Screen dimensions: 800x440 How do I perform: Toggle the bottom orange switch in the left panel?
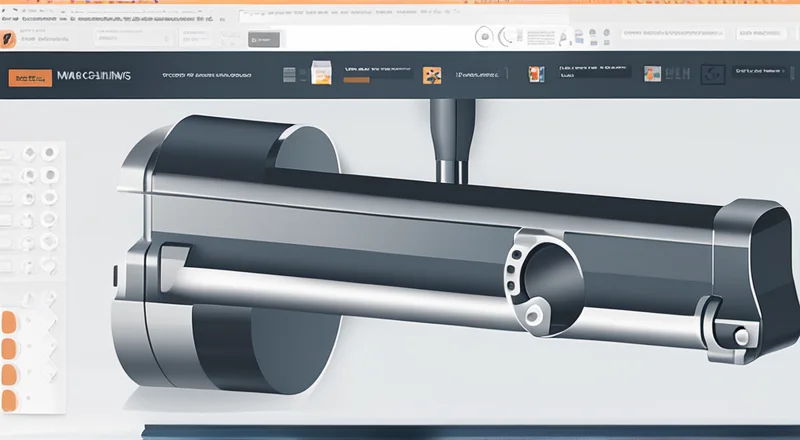pos(9,400)
